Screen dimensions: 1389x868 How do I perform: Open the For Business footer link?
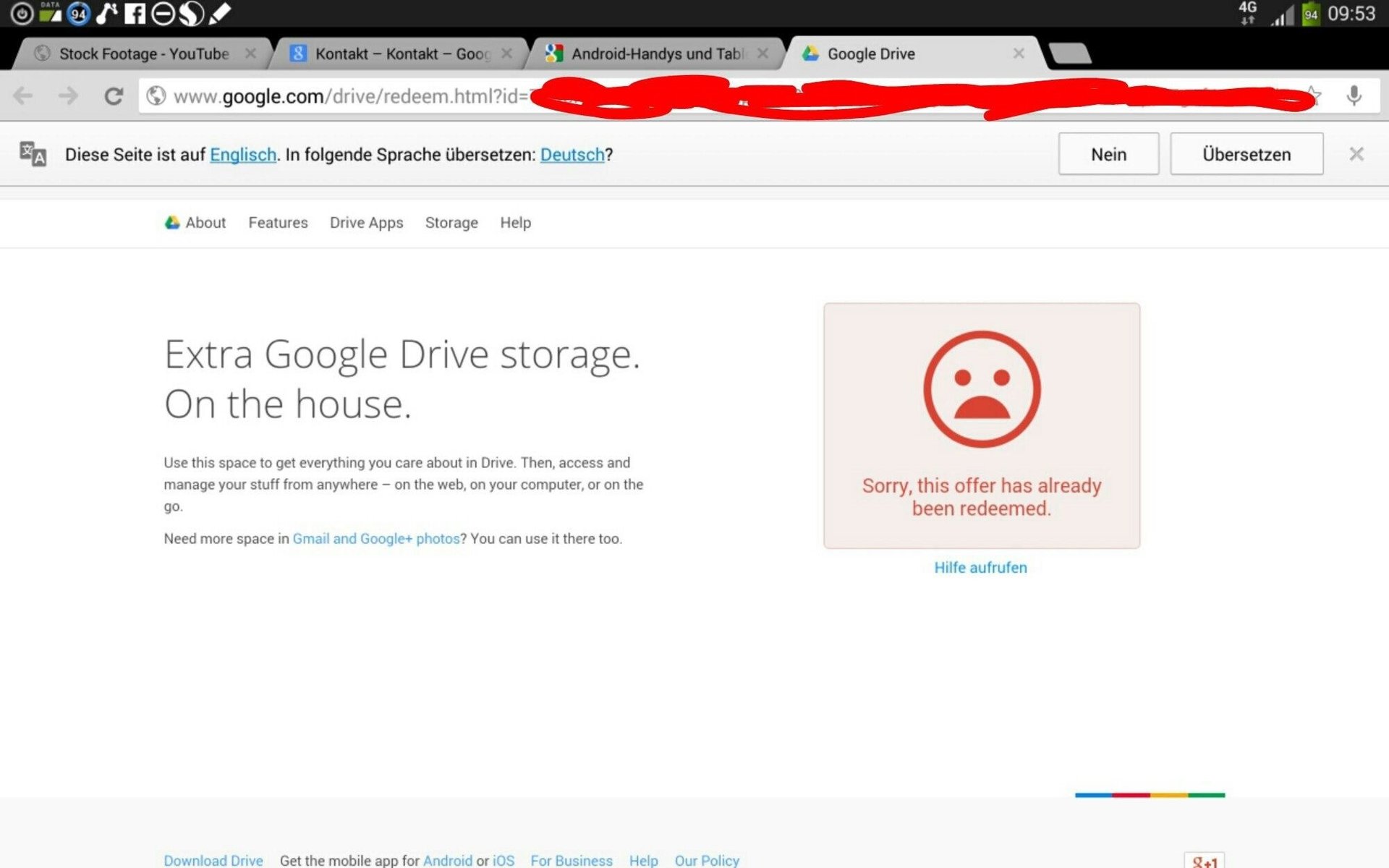click(572, 860)
